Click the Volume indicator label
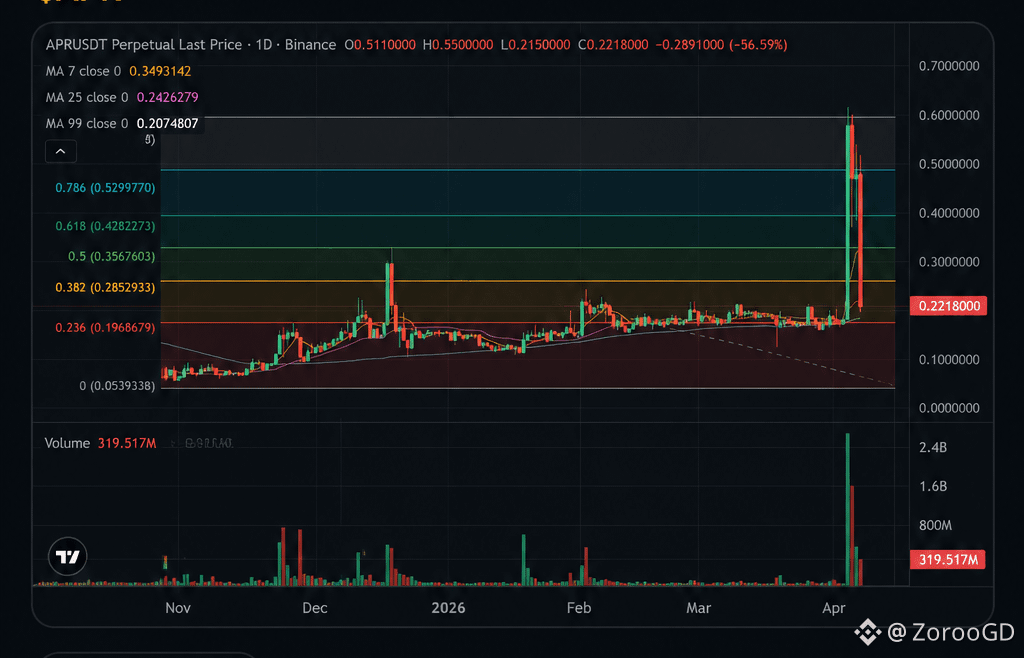1024x658 pixels. (x=67, y=443)
